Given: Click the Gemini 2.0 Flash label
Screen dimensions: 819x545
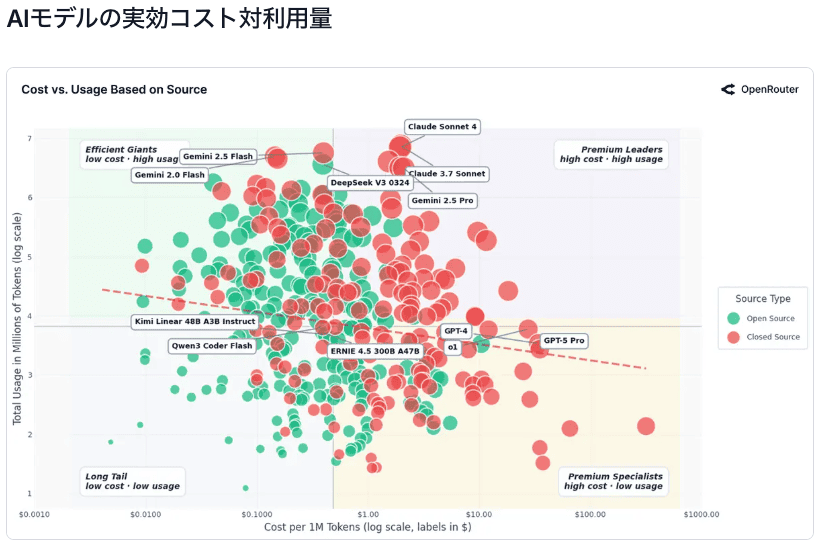Looking at the screenshot, I should pyautogui.click(x=169, y=175).
